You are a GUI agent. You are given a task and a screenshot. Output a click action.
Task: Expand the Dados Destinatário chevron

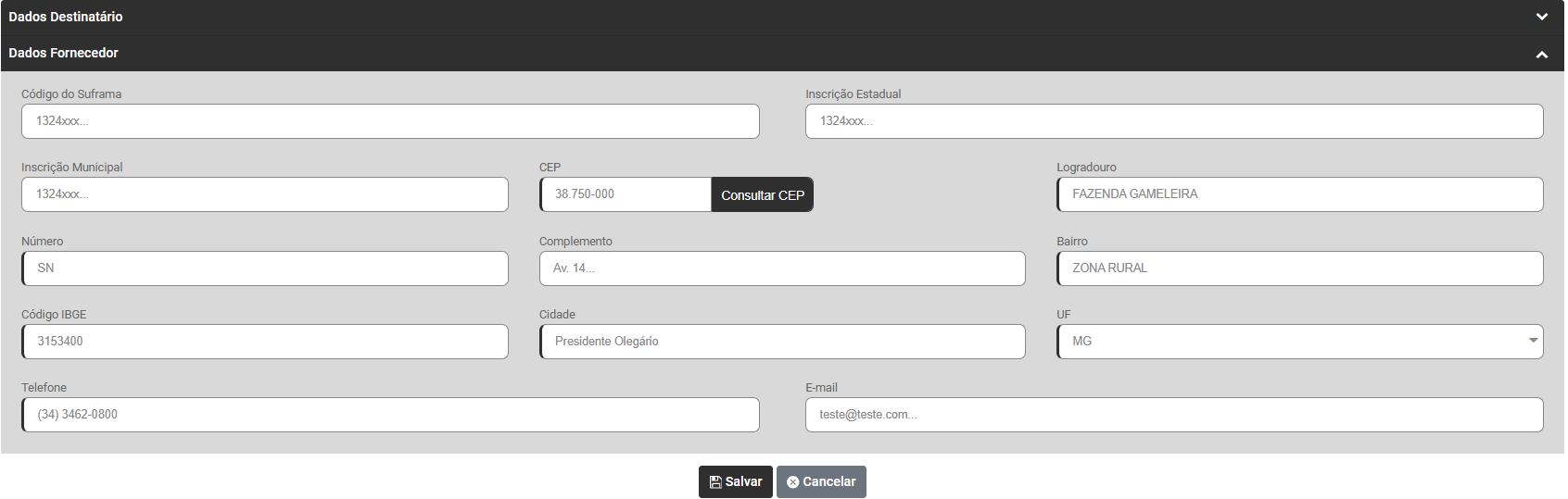(x=1541, y=17)
